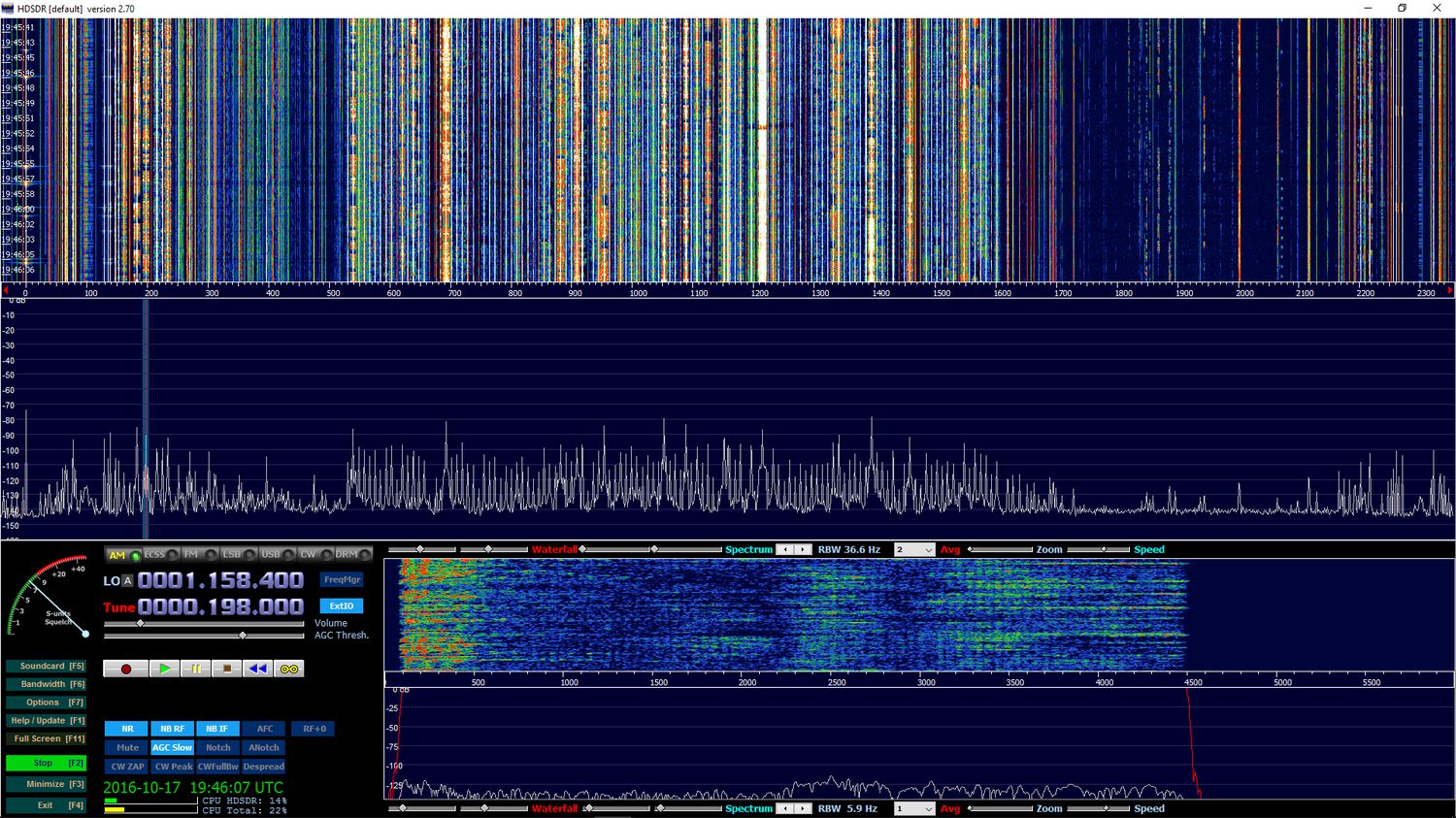Image resolution: width=1456 pixels, height=818 pixels.
Task: Switch to USB mode
Action: (271, 555)
